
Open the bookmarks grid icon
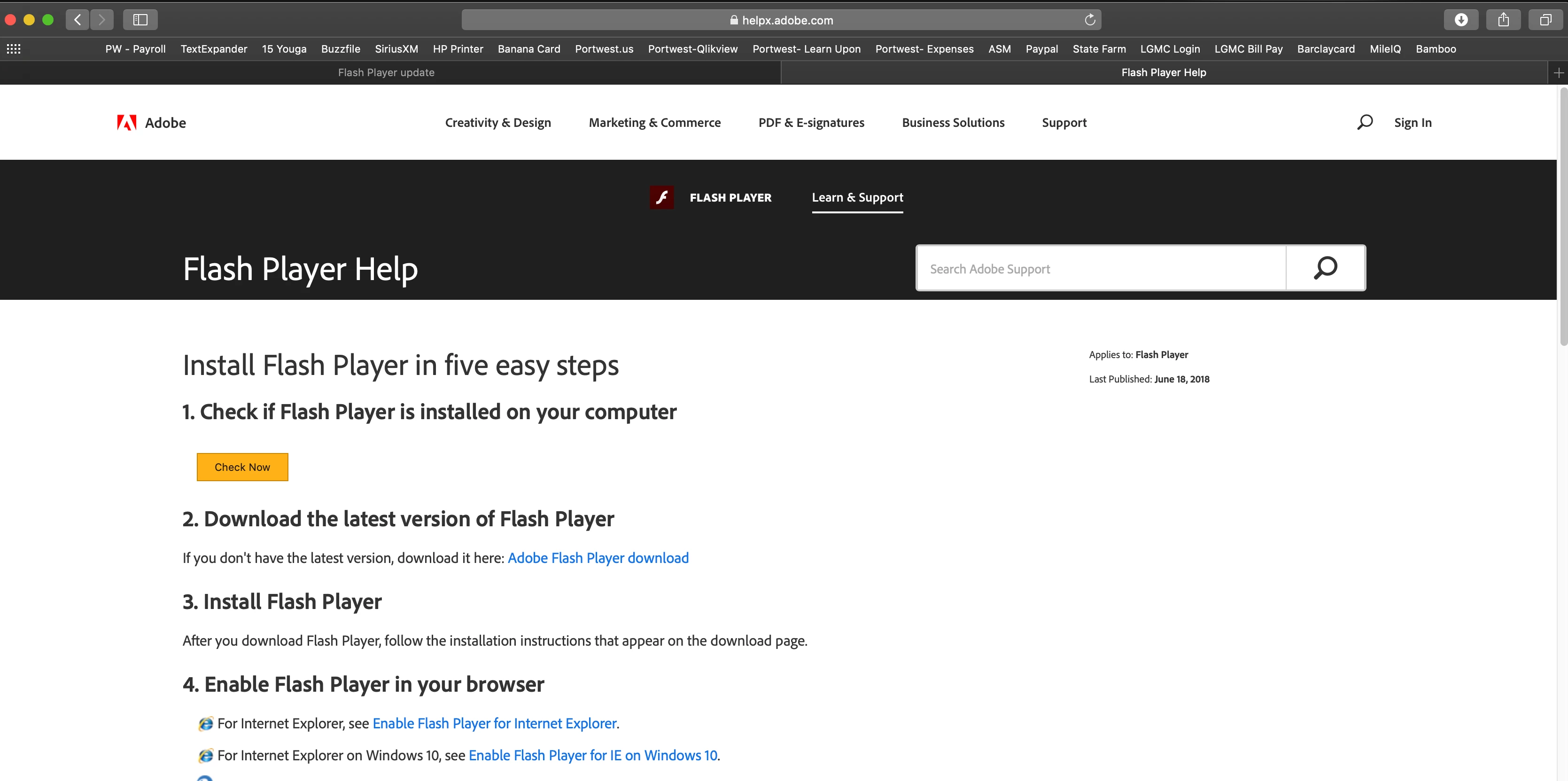pyautogui.click(x=14, y=49)
